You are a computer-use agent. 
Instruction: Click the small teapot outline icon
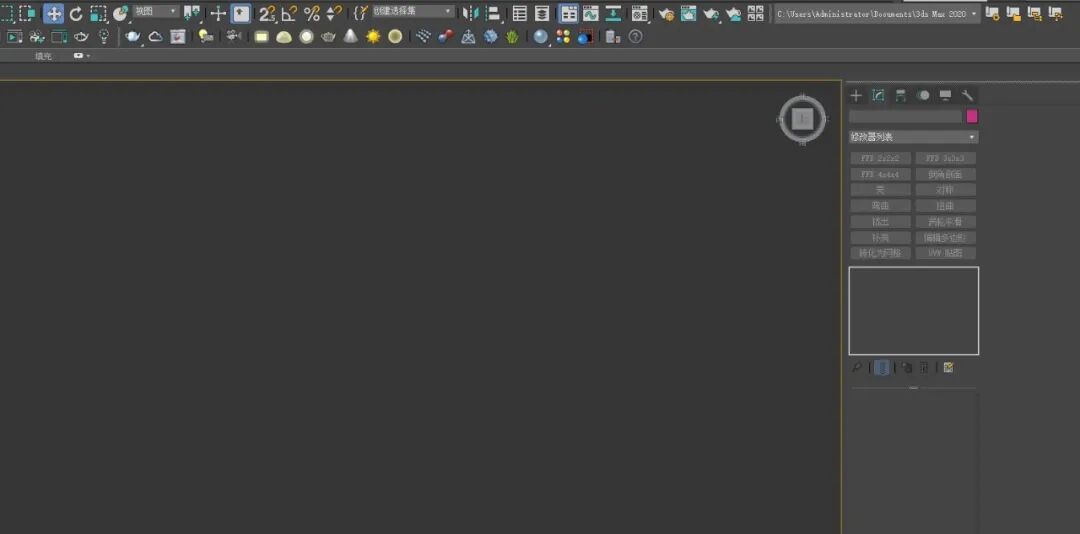tap(81, 37)
